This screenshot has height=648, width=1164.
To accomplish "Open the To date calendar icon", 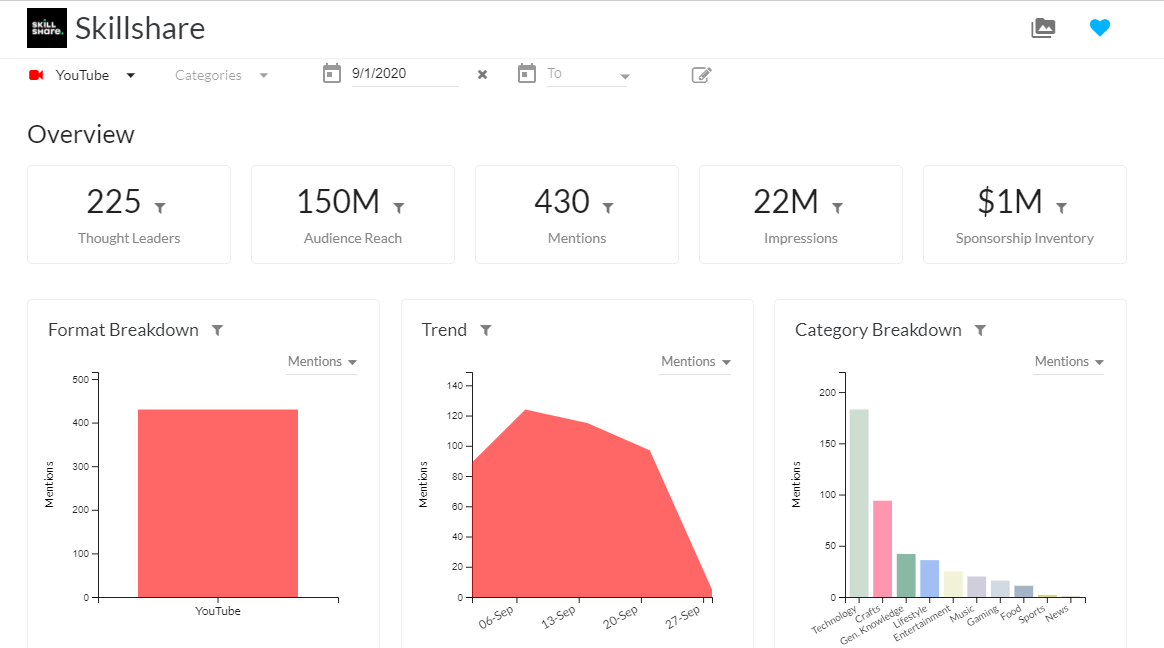I will point(526,73).
